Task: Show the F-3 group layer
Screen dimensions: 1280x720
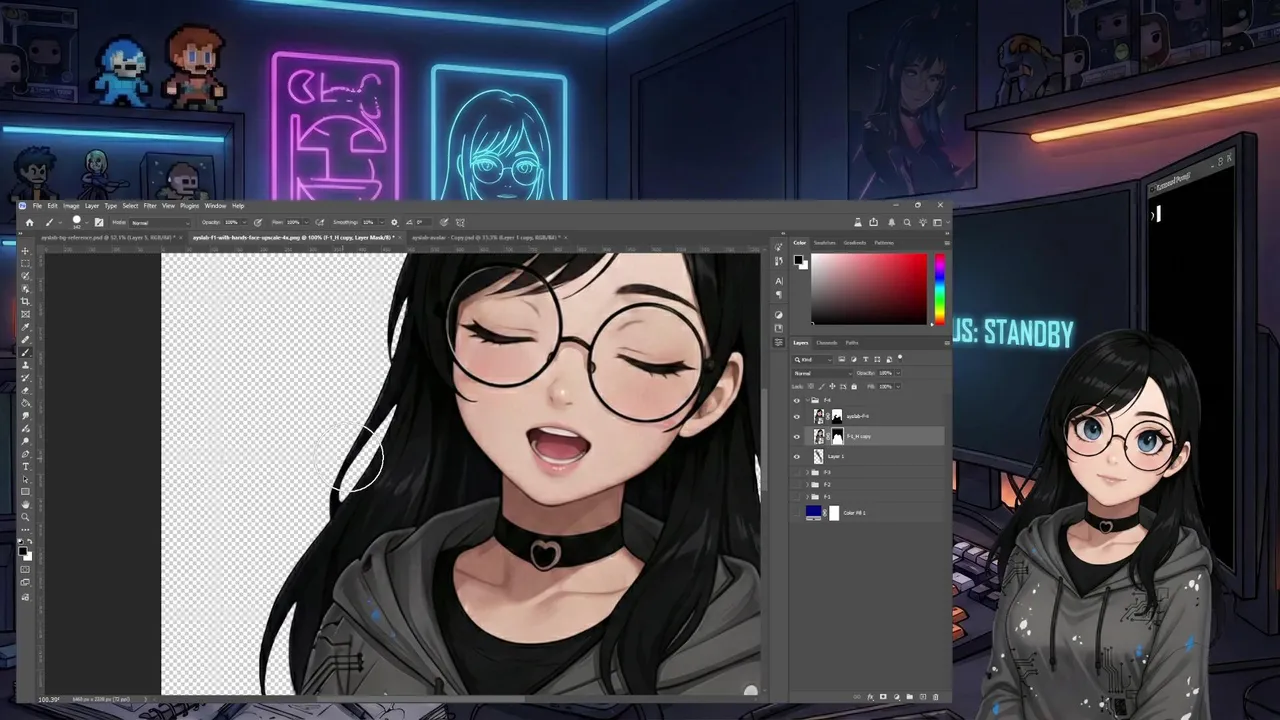Action: click(797, 472)
